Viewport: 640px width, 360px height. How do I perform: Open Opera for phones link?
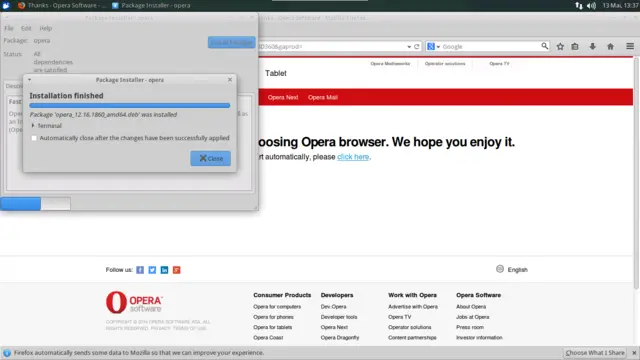273,317
